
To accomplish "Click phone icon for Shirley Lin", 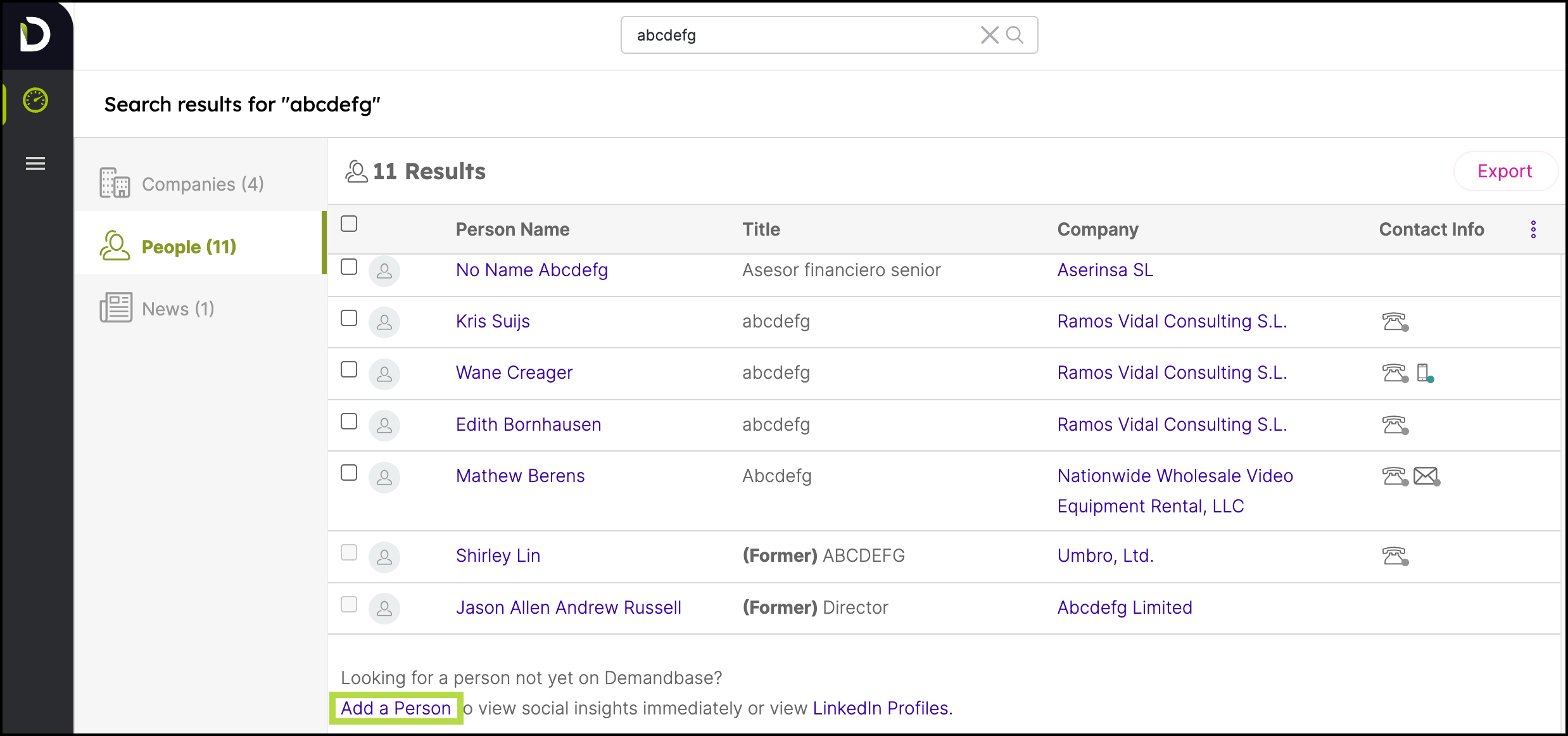I will point(1395,556).
